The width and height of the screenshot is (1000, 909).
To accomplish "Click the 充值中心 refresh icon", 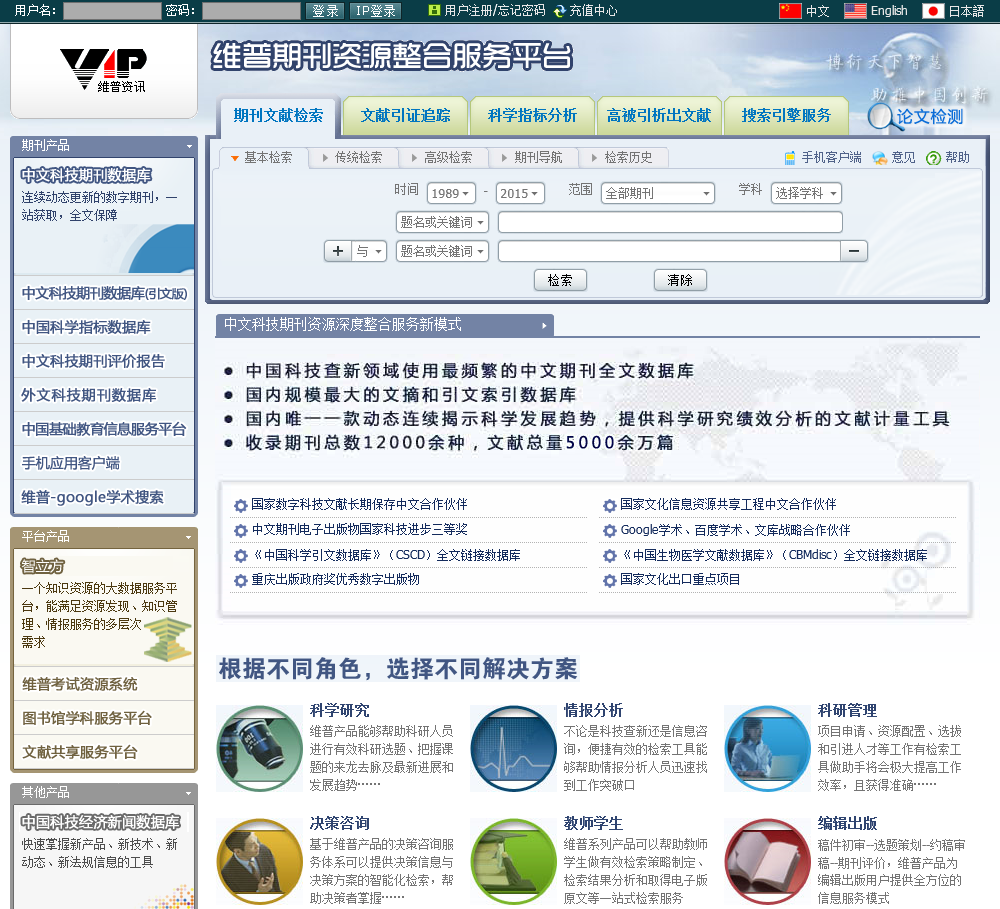I will tap(559, 11).
